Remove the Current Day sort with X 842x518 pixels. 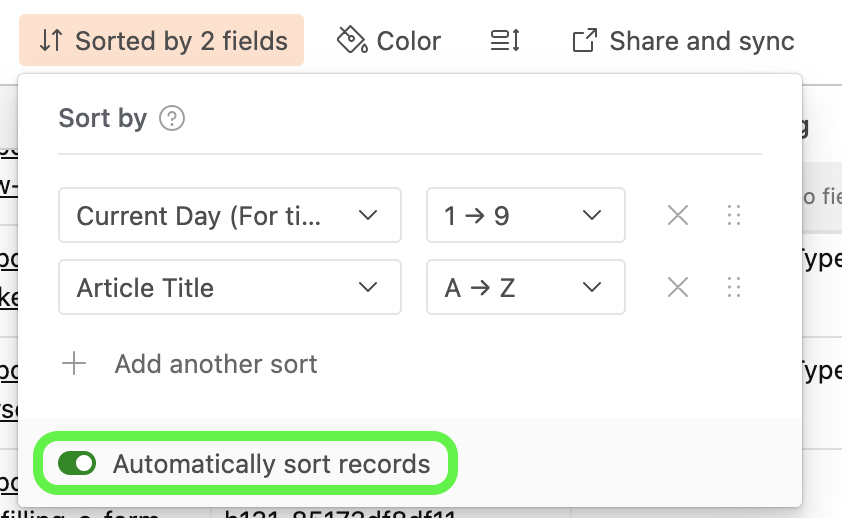(678, 215)
